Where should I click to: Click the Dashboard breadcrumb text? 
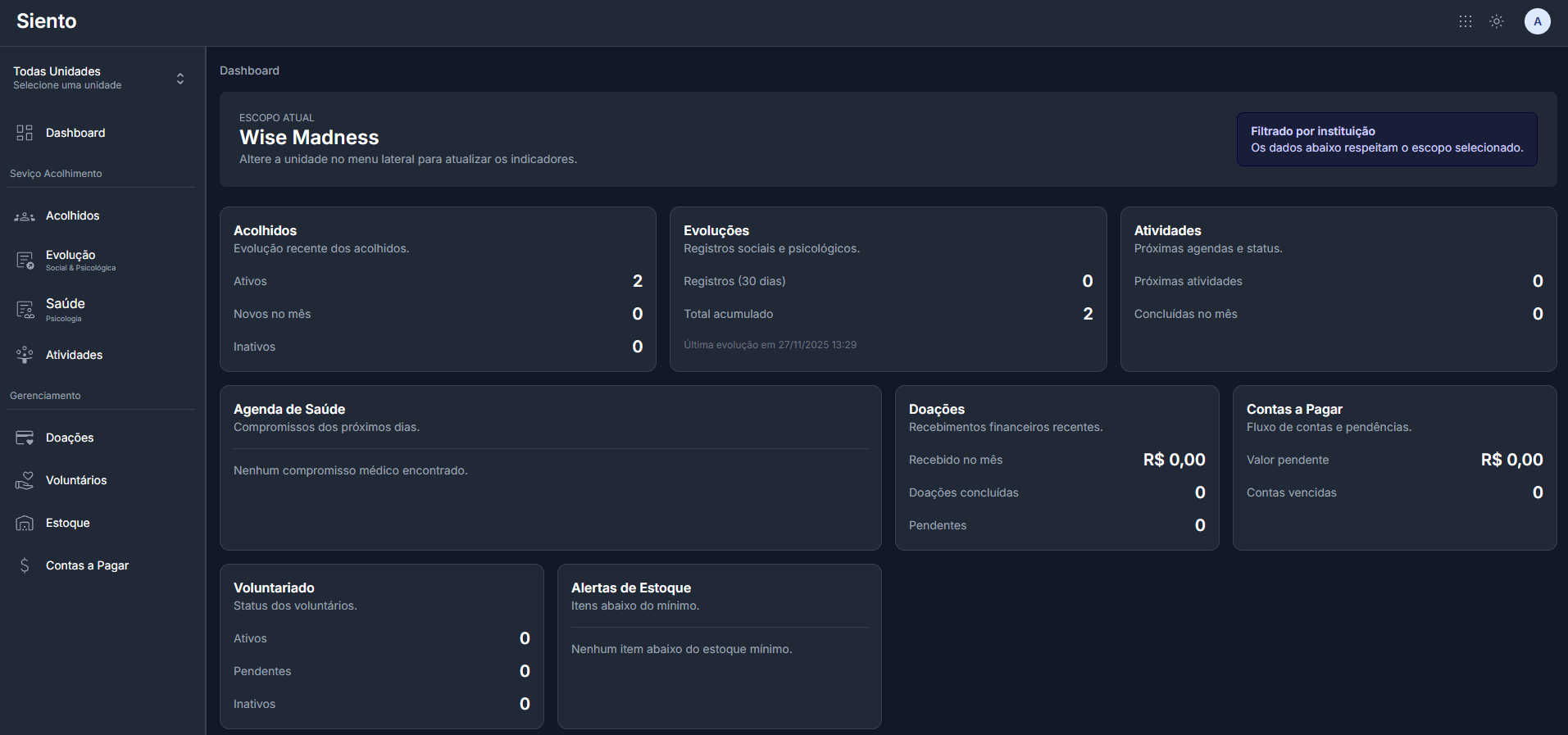(x=249, y=70)
